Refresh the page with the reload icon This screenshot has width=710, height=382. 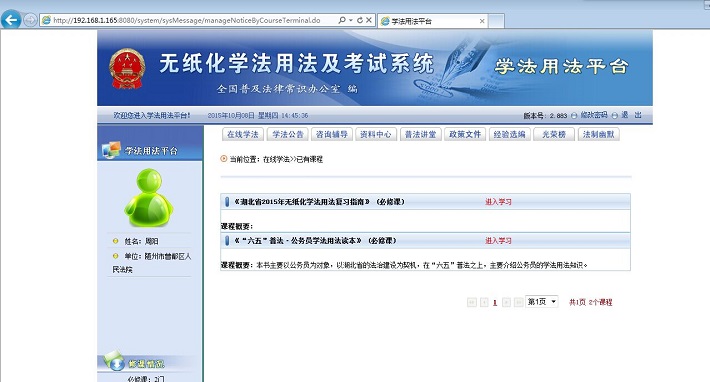click(x=360, y=20)
